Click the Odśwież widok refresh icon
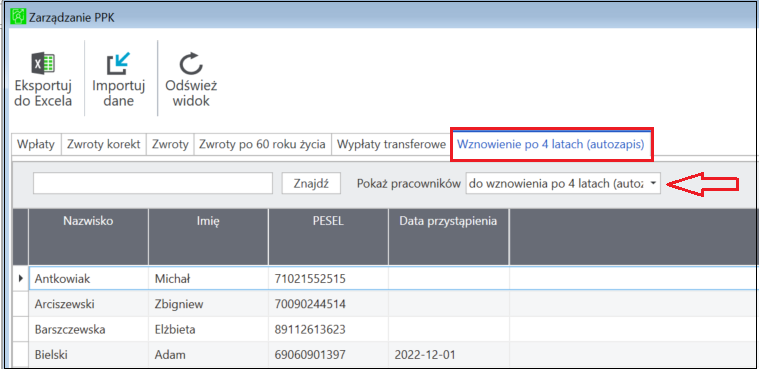The width and height of the screenshot is (759, 369). point(191,64)
